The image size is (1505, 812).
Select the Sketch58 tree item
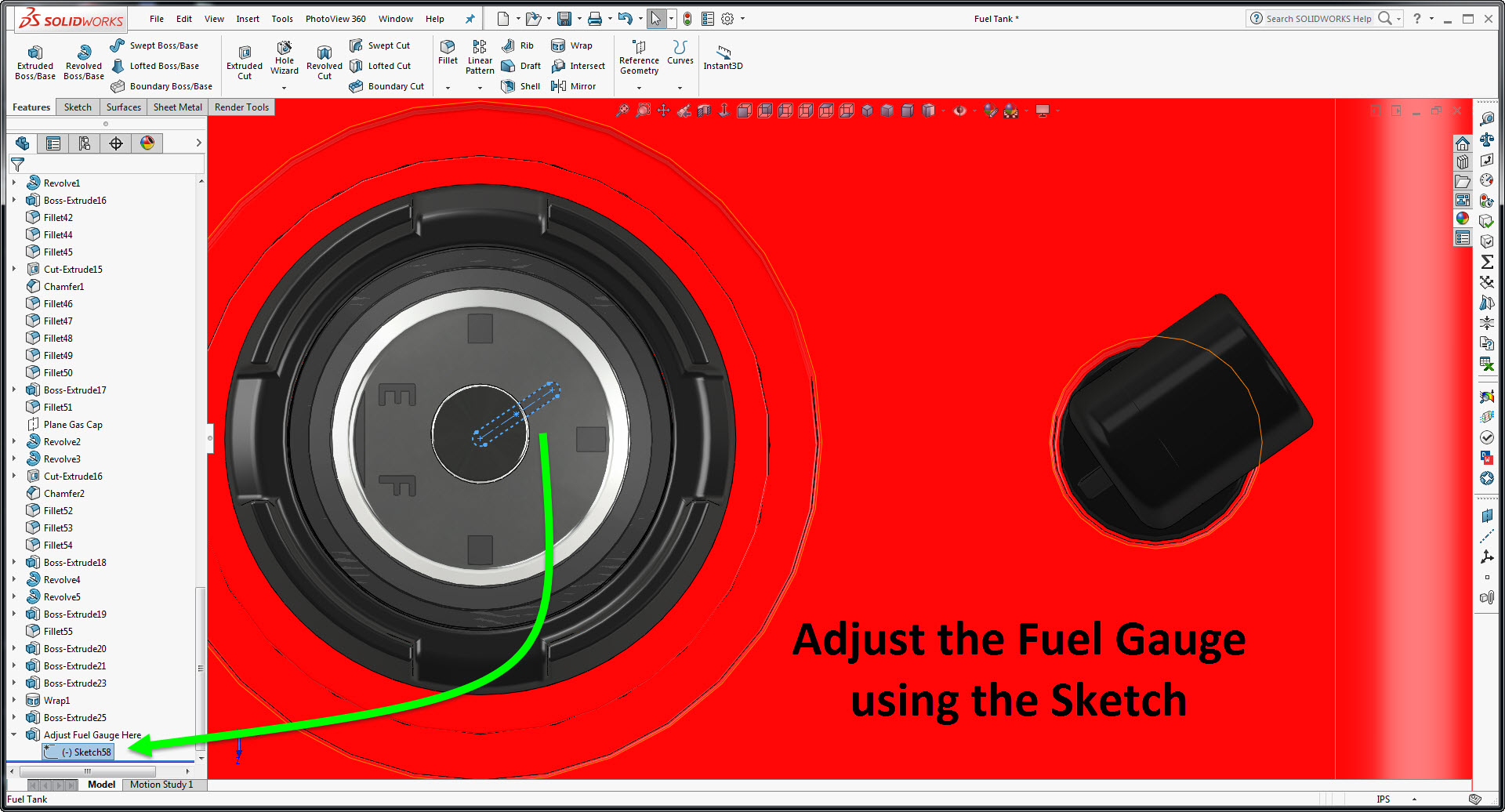click(x=78, y=752)
